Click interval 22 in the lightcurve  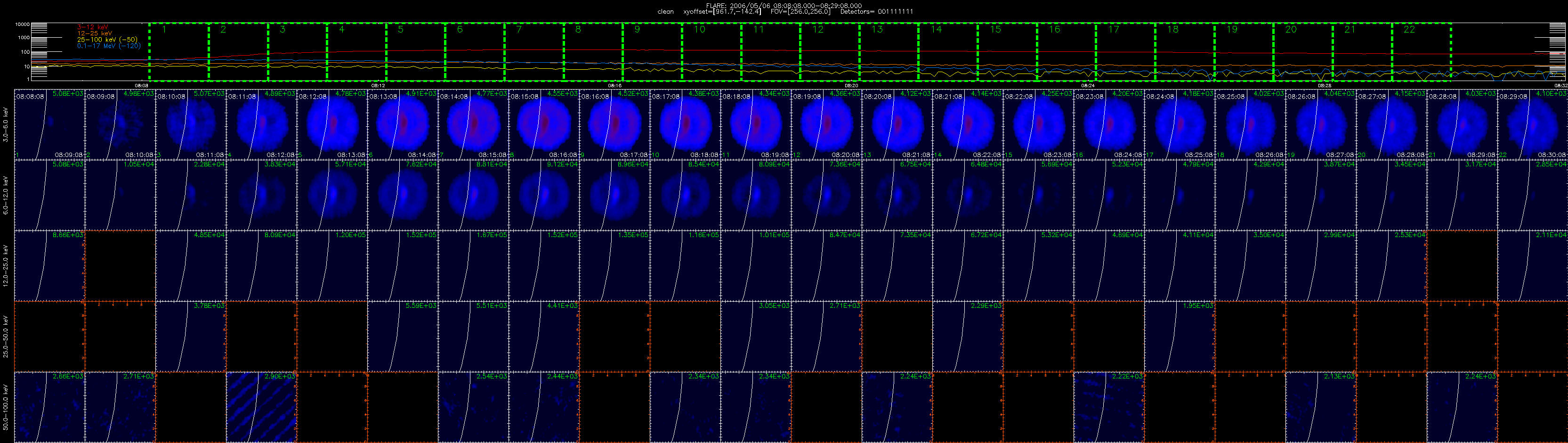[1421, 52]
